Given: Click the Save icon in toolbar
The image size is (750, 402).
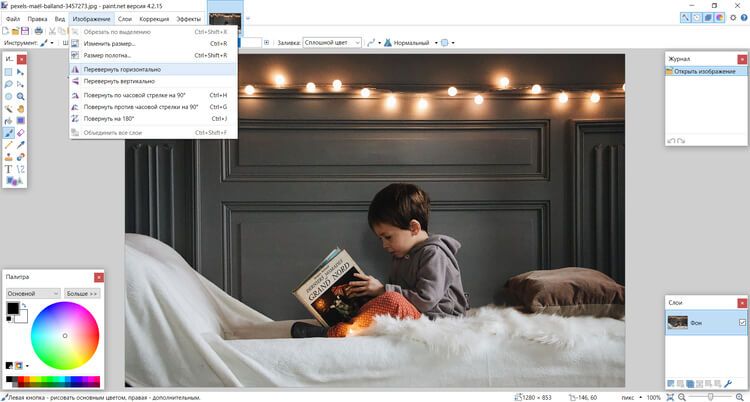Looking at the screenshot, I should (24, 31).
